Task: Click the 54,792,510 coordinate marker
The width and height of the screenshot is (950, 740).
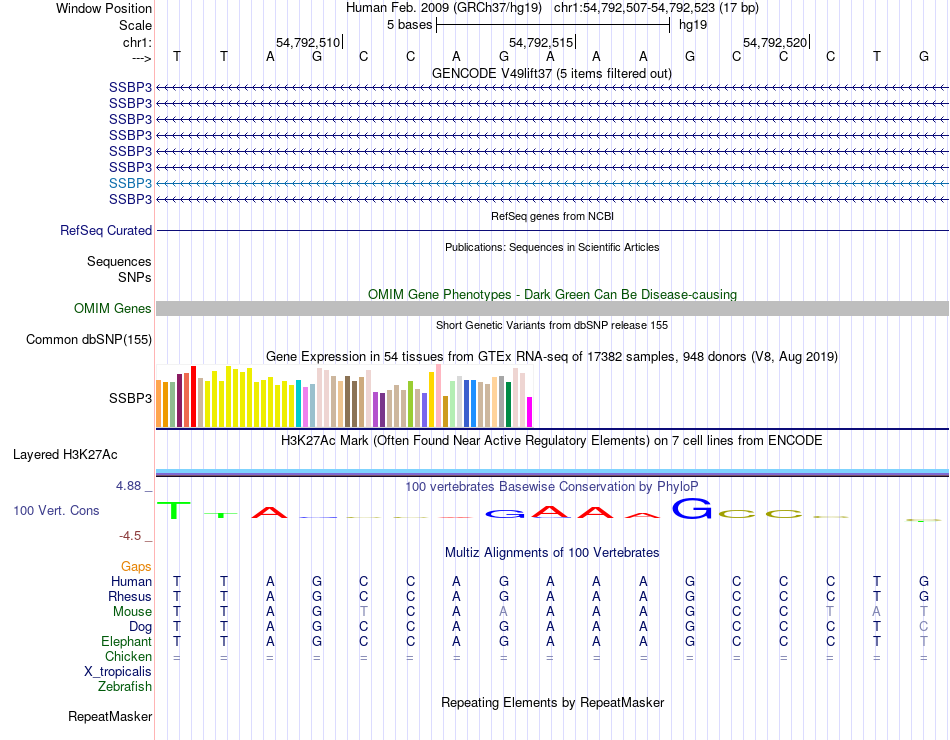Action: click(308, 42)
